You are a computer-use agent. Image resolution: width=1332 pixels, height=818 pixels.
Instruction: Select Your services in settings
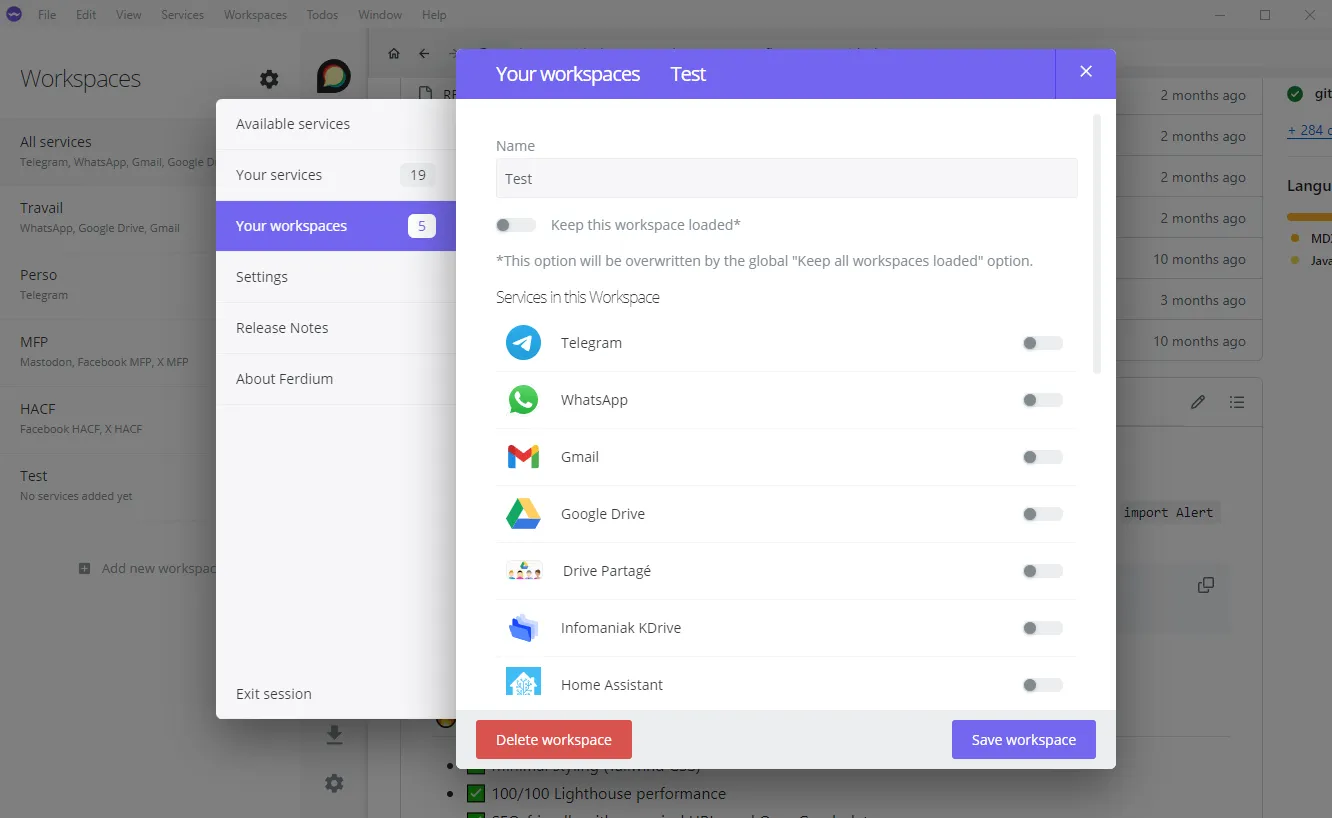[336, 175]
